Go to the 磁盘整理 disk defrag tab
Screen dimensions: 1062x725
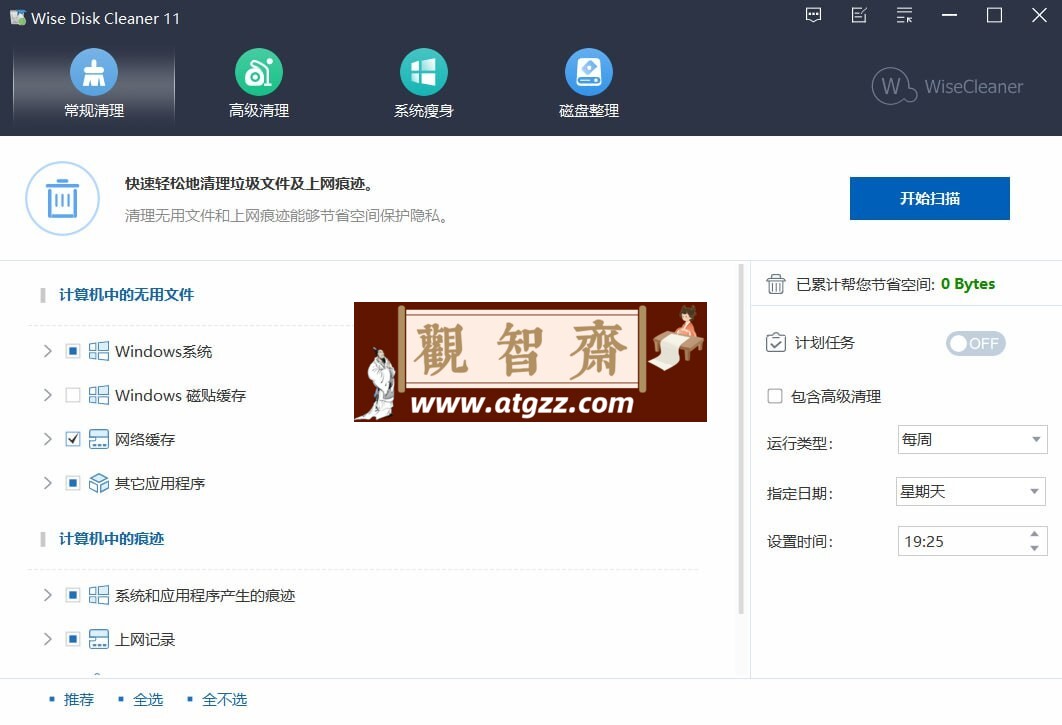pyautogui.click(x=589, y=85)
